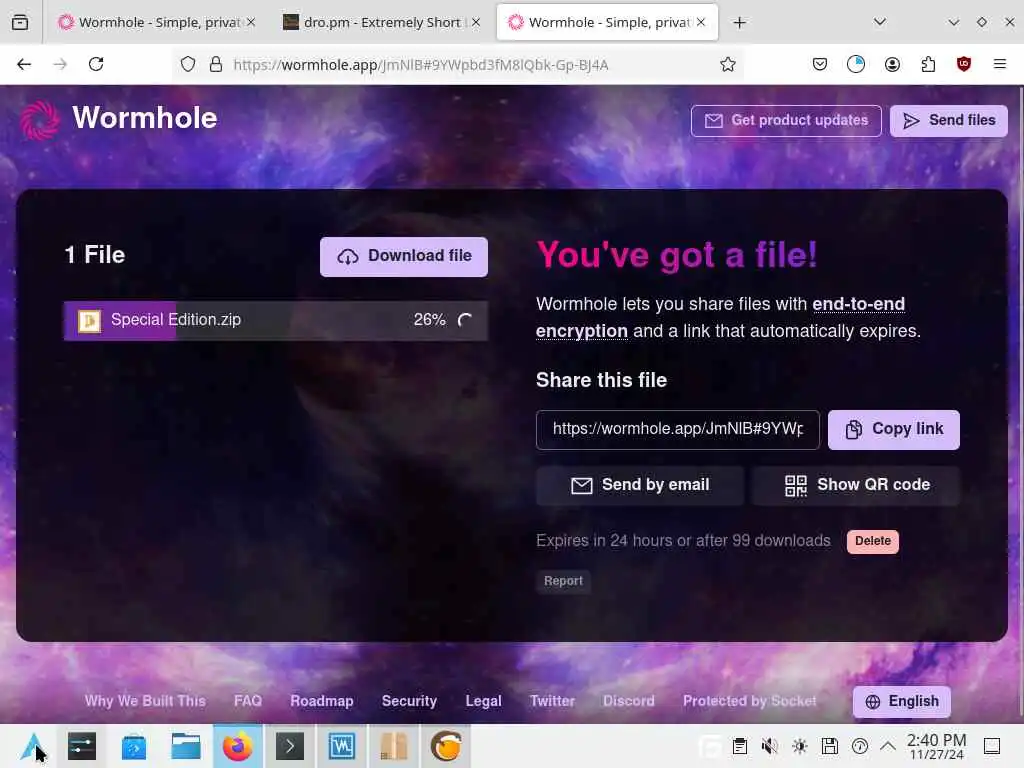Click the Firefox View icon
This screenshot has width=1024, height=768.
(20, 23)
